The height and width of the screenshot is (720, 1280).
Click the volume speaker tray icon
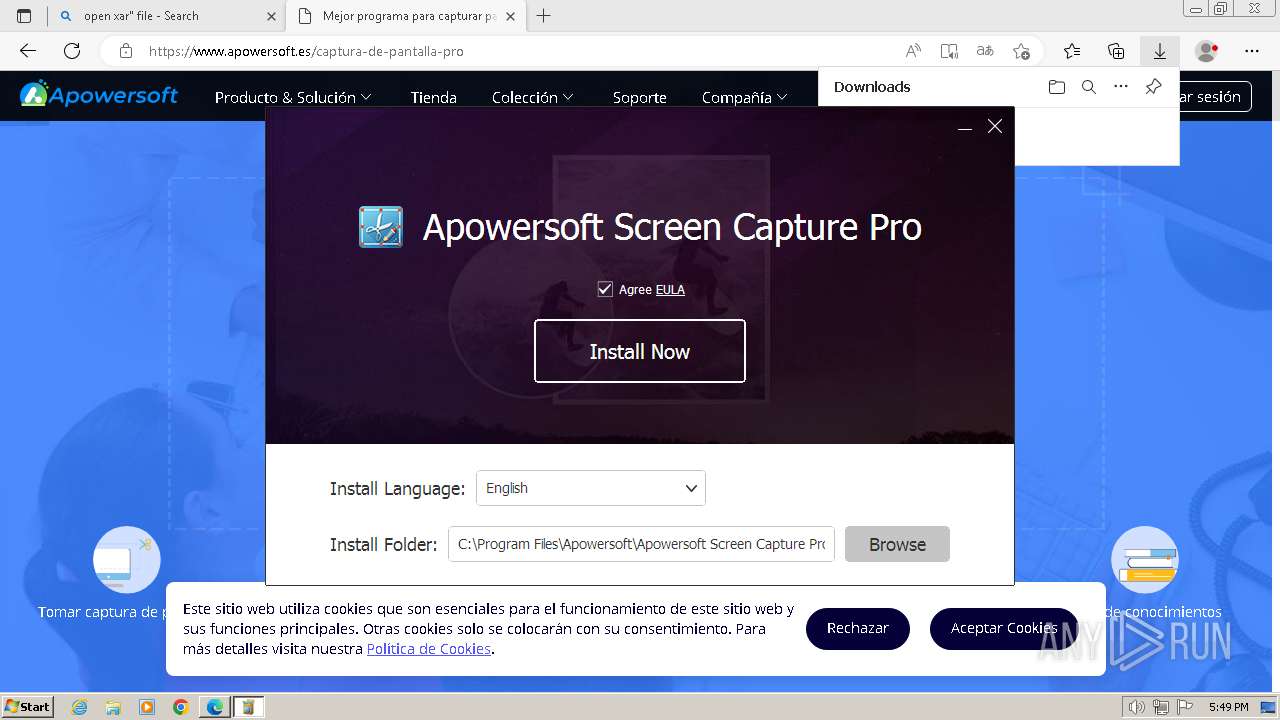[x=1137, y=707]
